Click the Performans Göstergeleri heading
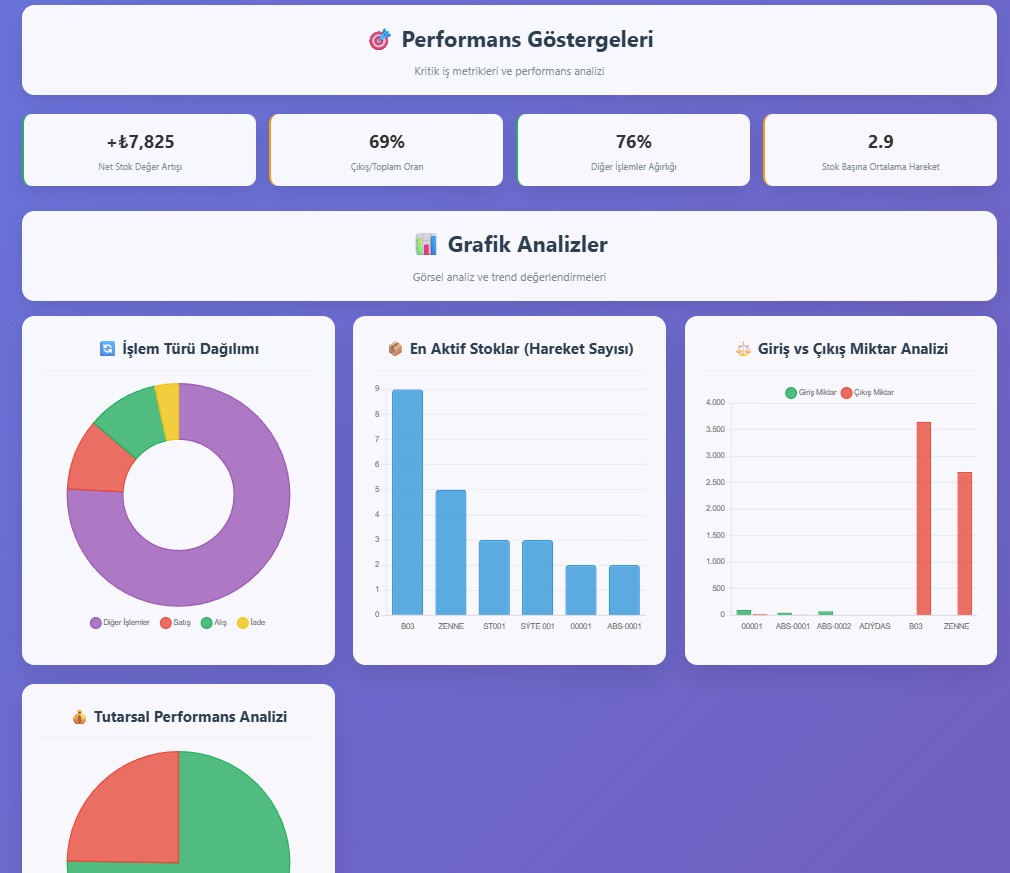Screen dimensions: 1010x873 point(527,39)
